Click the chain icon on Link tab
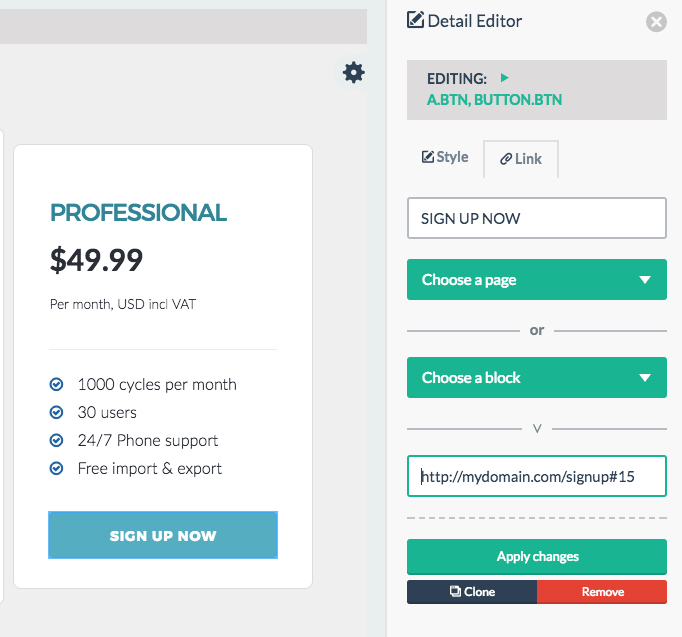This screenshot has width=682, height=637. 505,159
